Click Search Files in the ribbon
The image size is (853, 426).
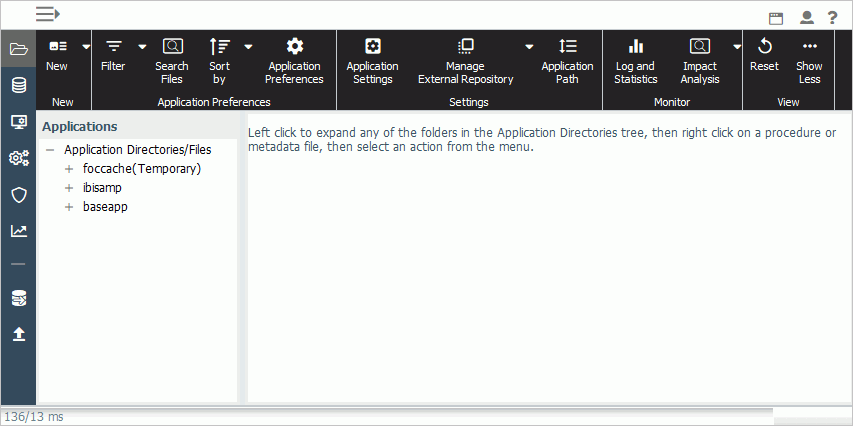click(x=172, y=61)
